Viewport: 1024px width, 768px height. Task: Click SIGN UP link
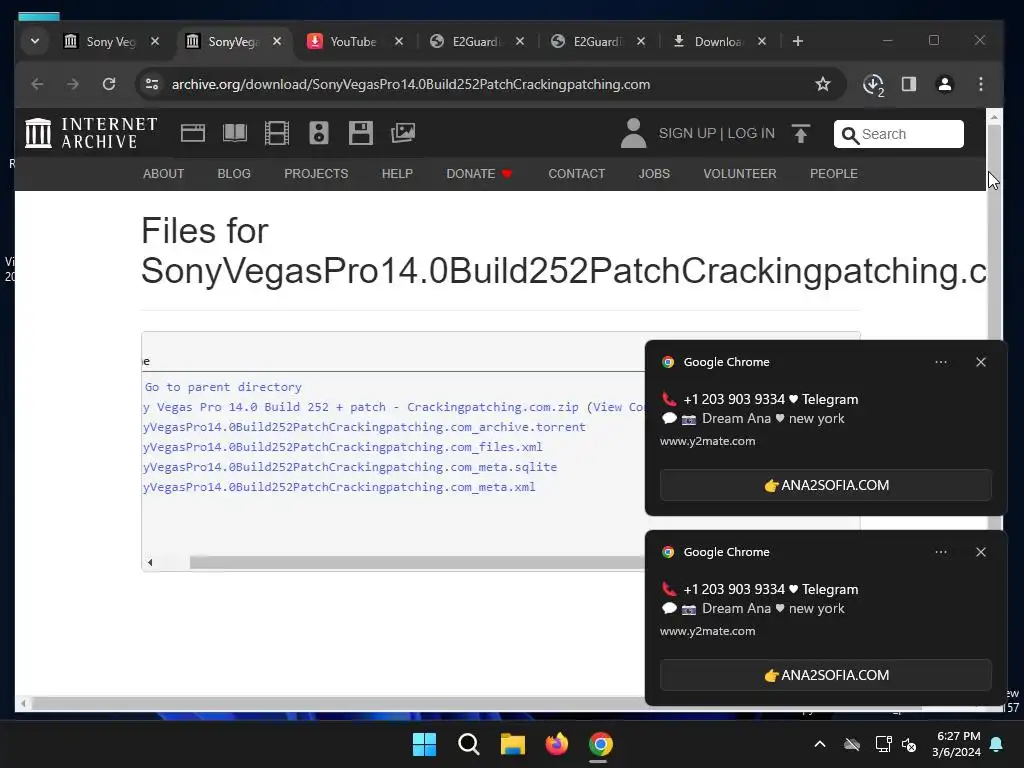(x=687, y=133)
